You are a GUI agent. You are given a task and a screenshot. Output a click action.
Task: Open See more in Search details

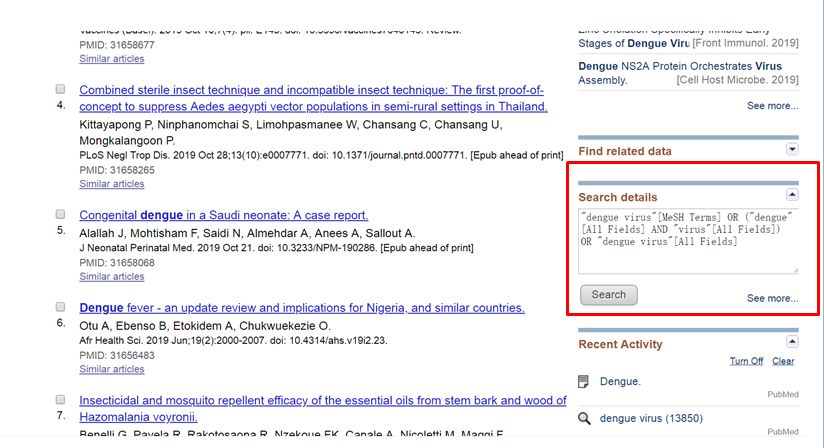(772, 298)
